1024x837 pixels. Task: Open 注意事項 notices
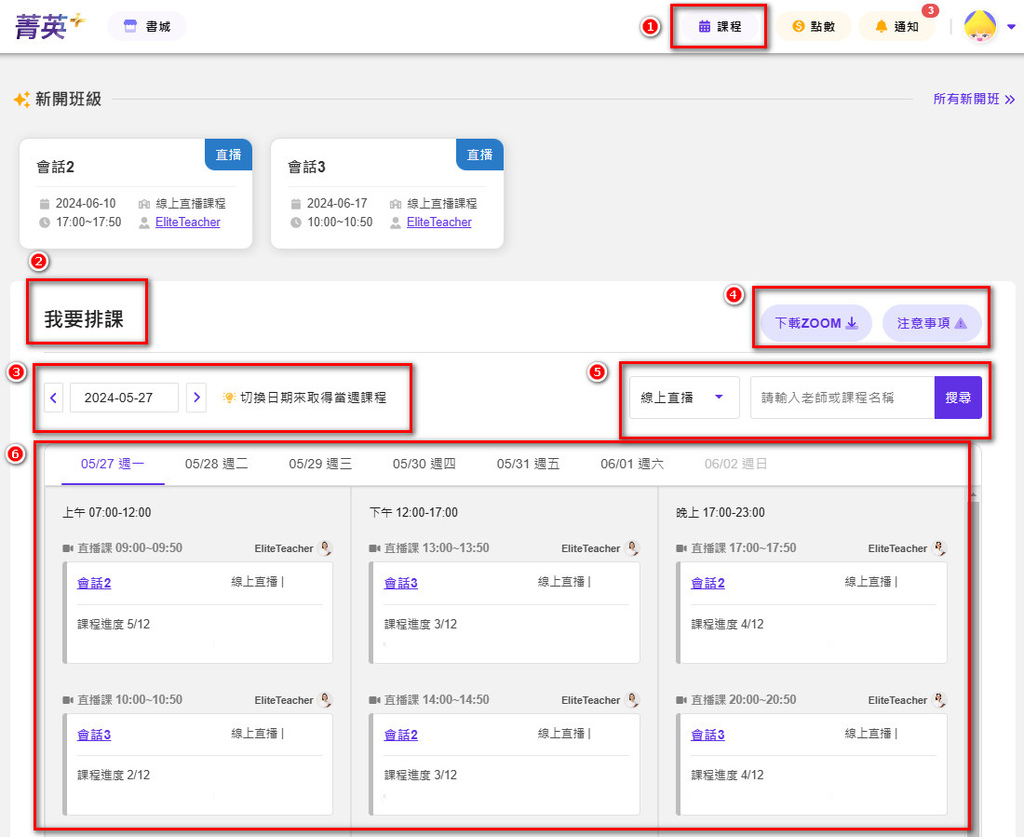coord(932,323)
